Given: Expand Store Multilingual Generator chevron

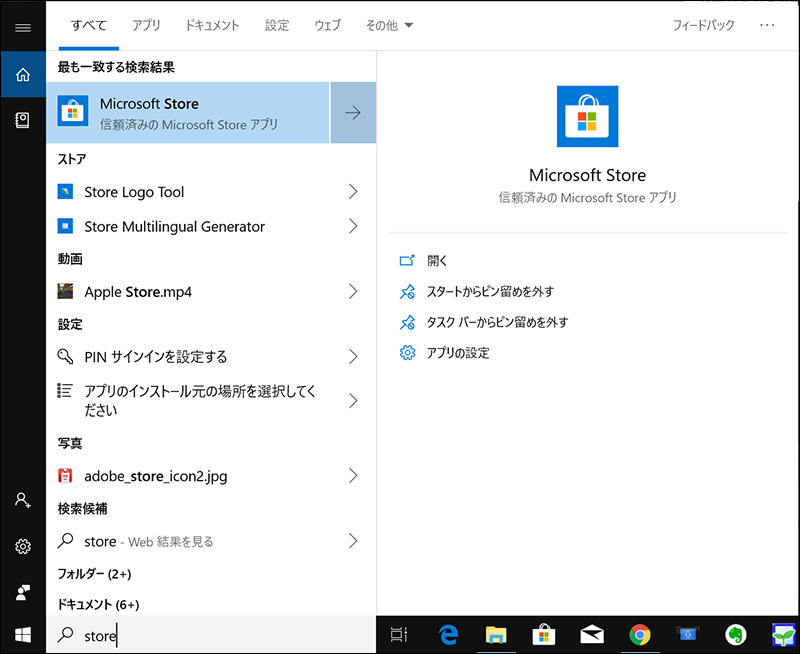Looking at the screenshot, I should (x=353, y=226).
